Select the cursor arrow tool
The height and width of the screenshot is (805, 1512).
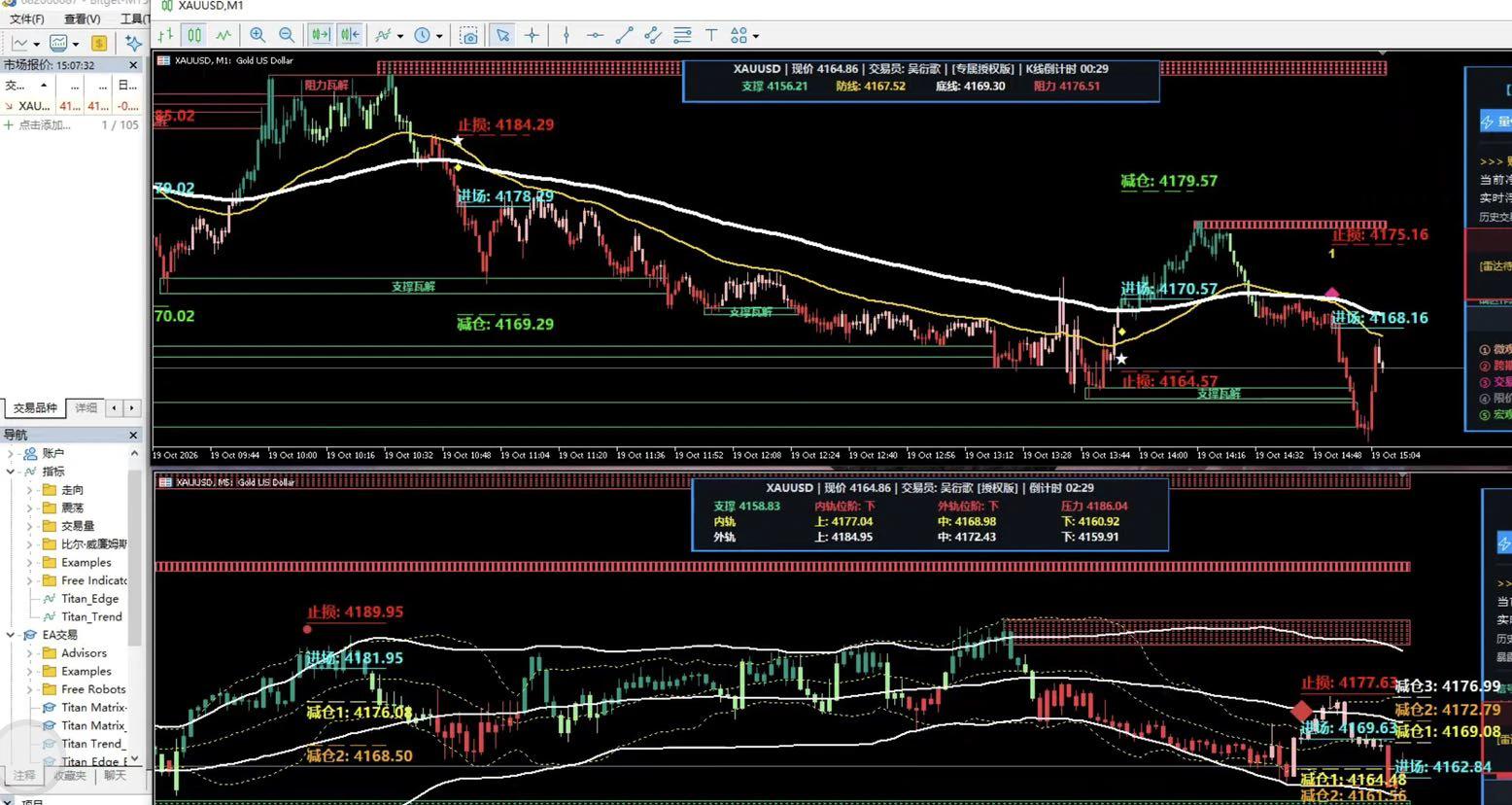[x=502, y=35]
